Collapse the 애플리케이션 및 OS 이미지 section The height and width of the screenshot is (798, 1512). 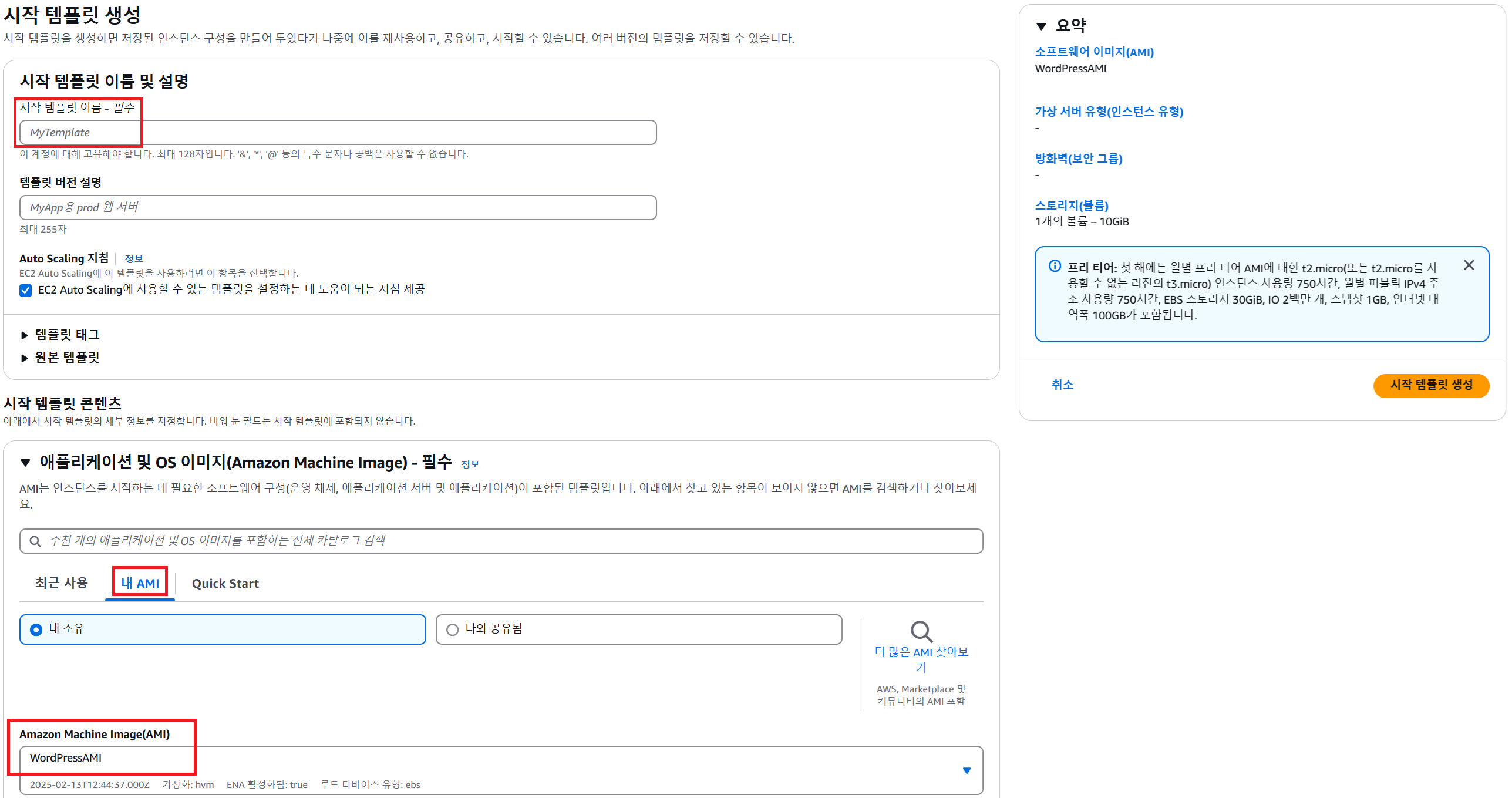click(x=25, y=463)
